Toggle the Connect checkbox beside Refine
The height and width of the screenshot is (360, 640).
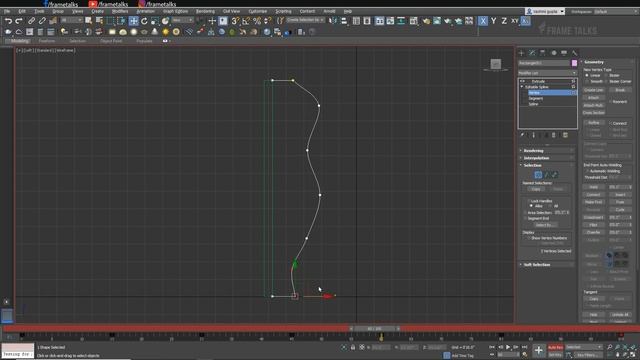pos(611,123)
